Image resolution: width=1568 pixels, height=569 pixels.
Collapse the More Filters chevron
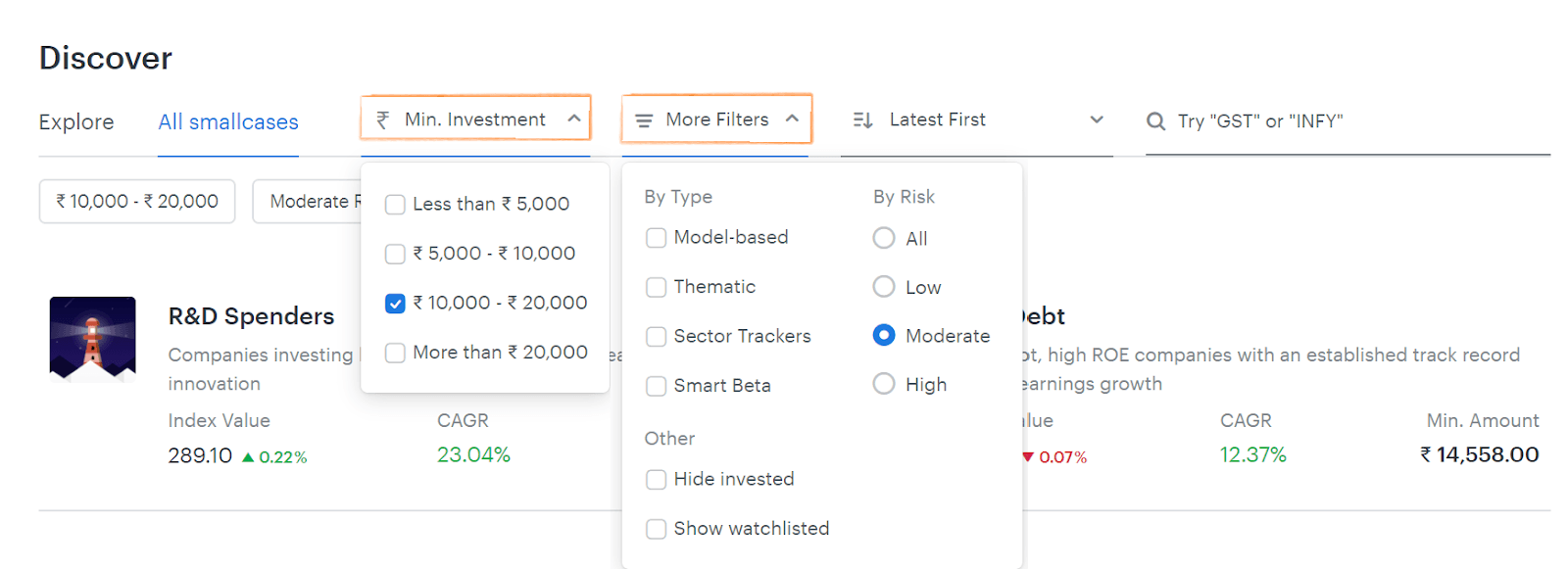[792, 119]
